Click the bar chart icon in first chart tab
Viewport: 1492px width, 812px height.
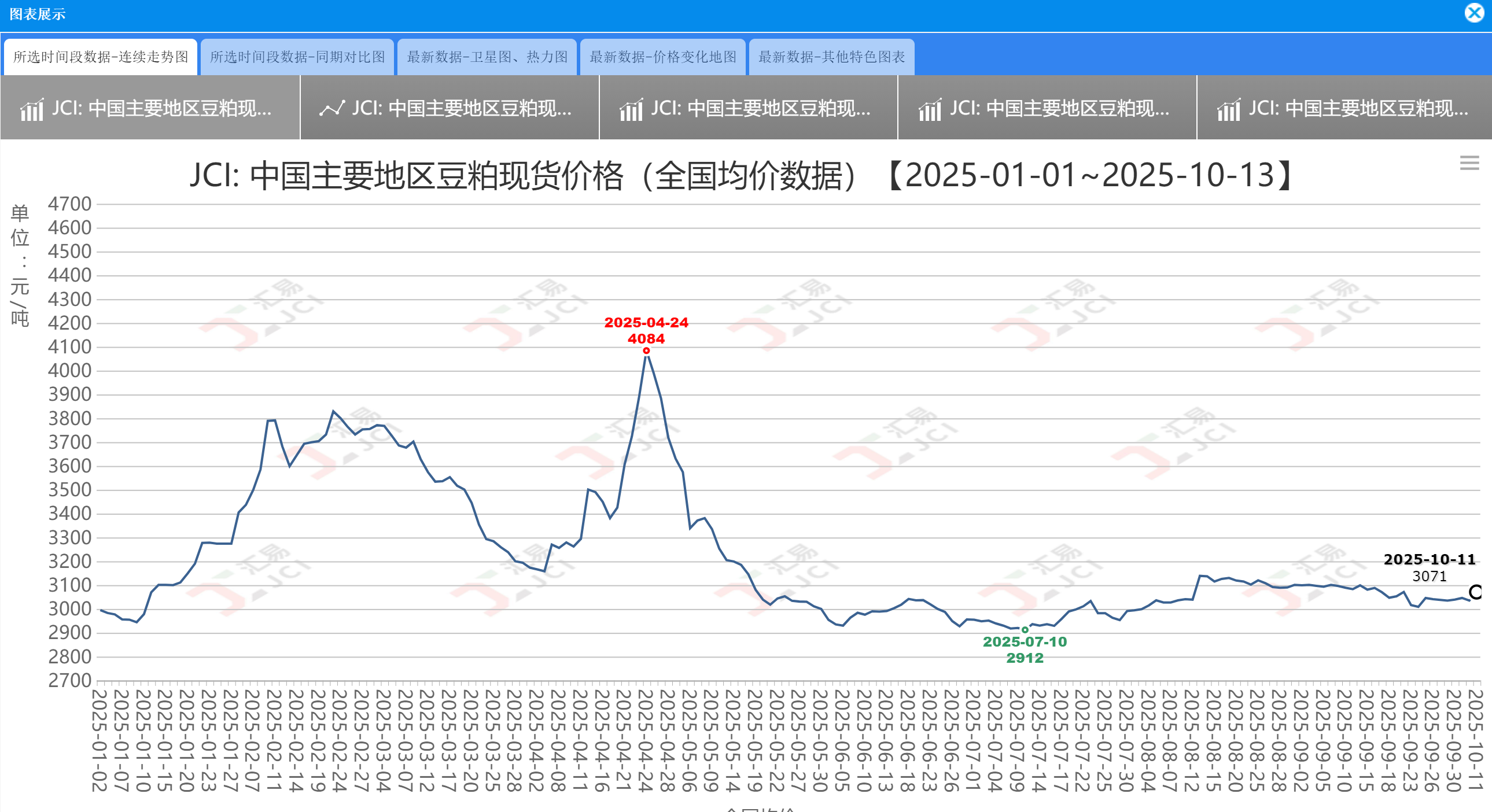click(x=32, y=109)
